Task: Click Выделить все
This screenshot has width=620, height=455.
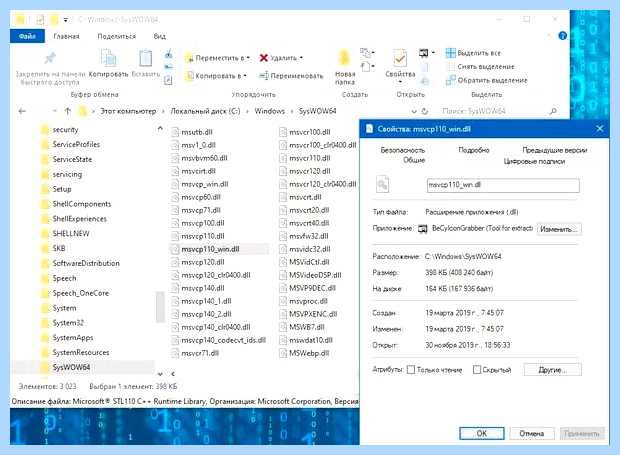Action: pyautogui.click(x=473, y=53)
